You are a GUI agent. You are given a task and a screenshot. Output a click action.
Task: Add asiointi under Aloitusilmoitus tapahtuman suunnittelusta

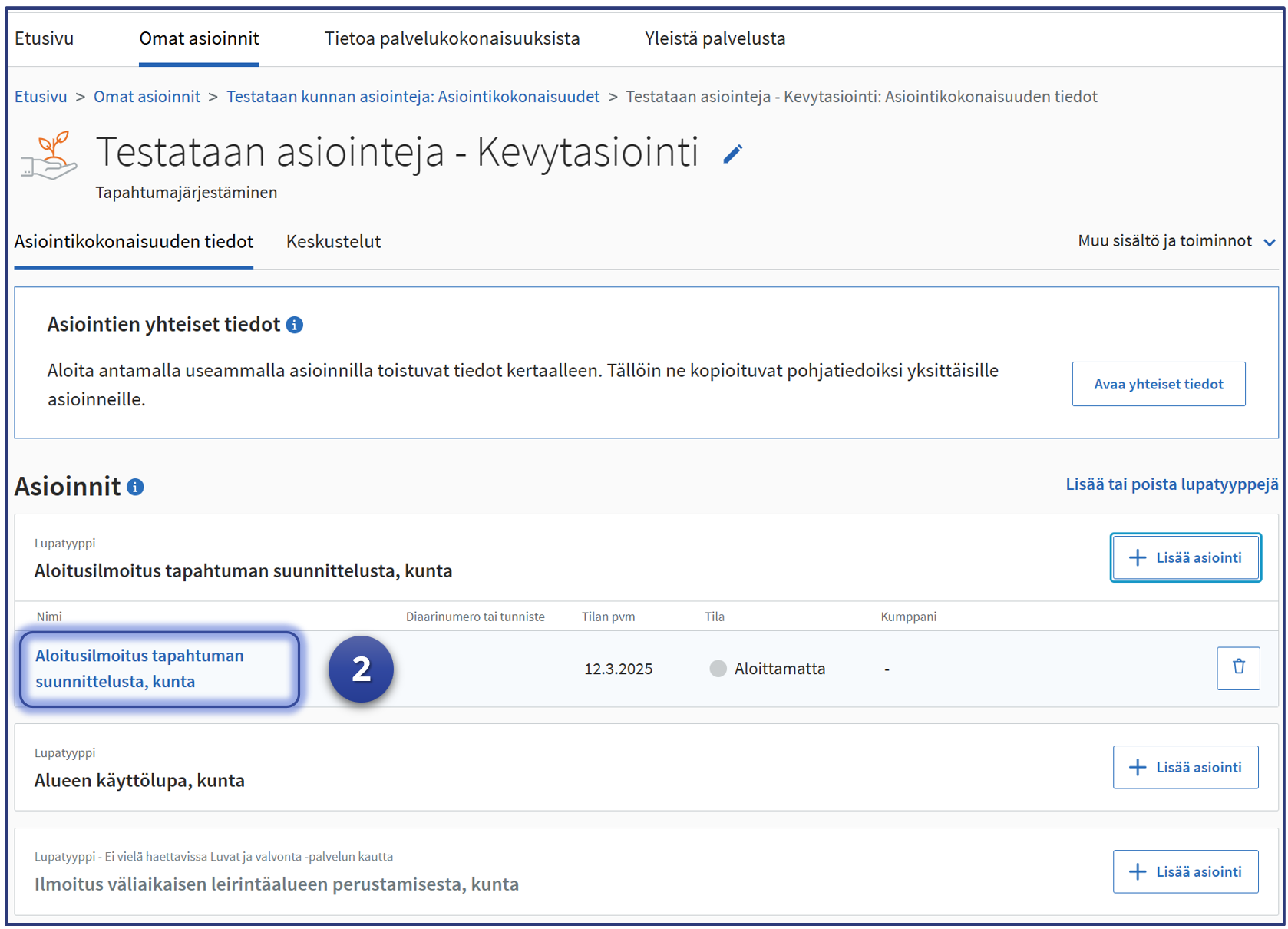pos(1184,557)
